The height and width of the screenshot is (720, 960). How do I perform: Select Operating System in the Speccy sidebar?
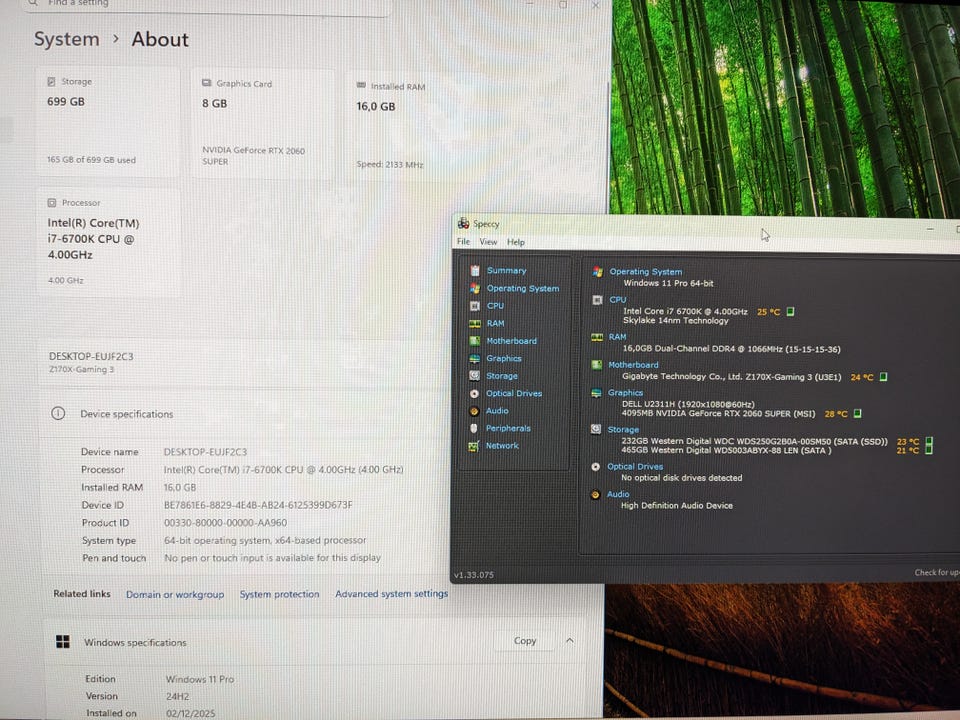click(x=523, y=288)
